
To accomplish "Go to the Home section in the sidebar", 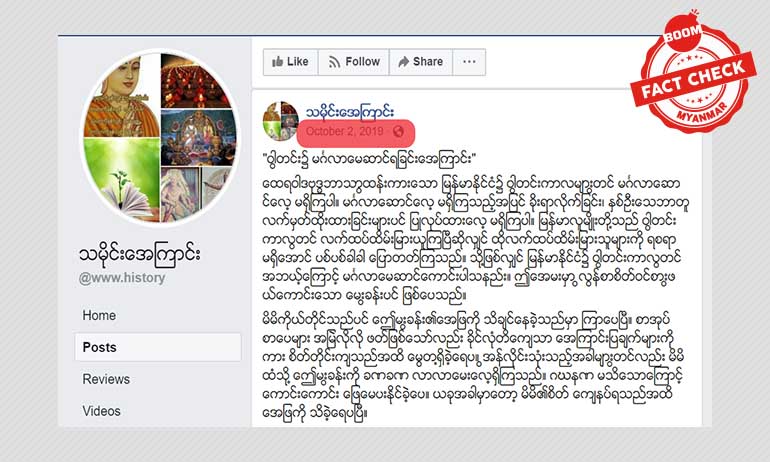I will tap(99, 315).
